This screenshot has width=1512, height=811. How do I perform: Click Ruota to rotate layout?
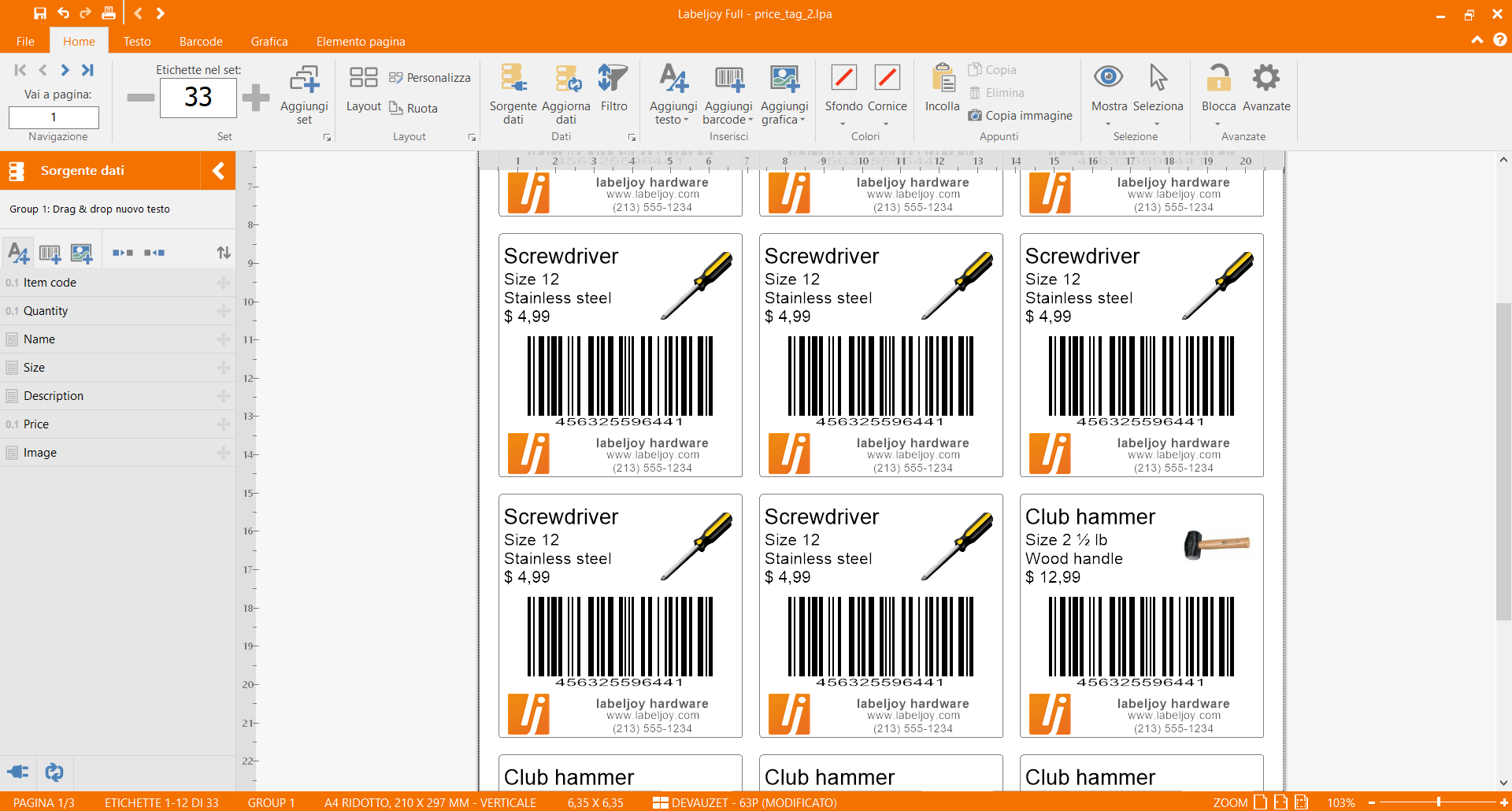(x=414, y=109)
